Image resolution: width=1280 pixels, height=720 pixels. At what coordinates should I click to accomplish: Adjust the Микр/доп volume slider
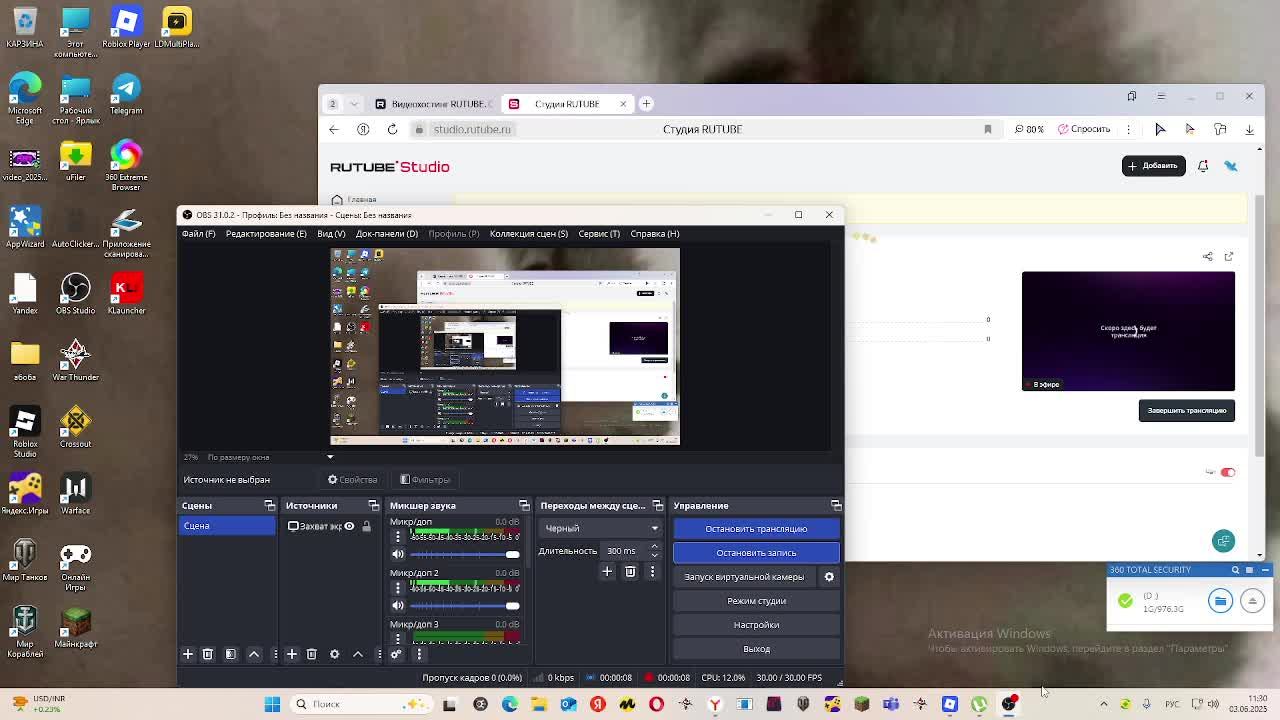465,554
